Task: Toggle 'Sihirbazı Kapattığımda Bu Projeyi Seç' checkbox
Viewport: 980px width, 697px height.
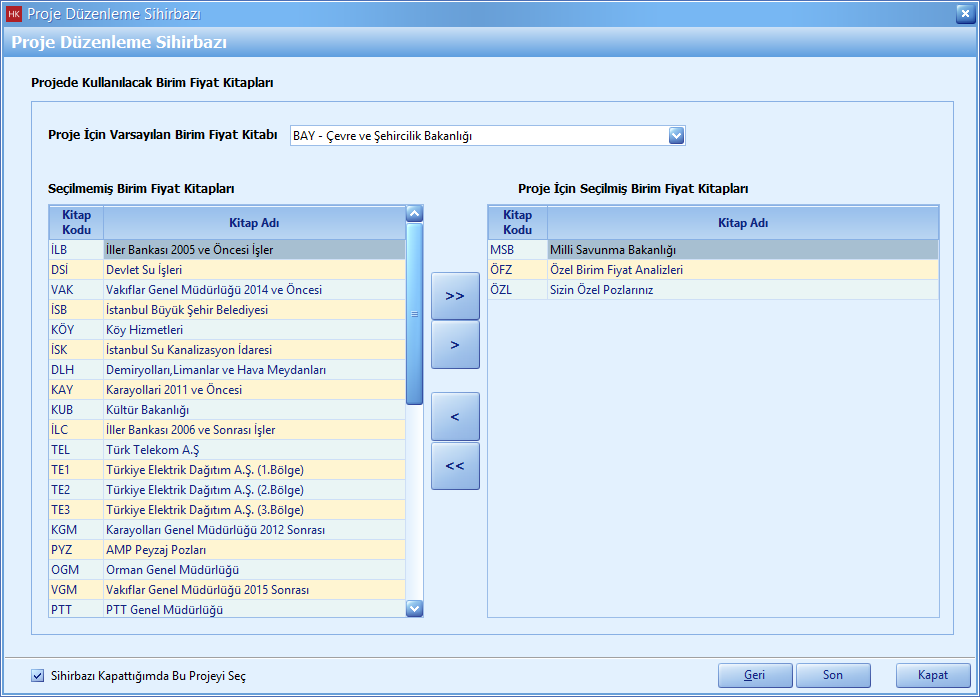Action: (x=38, y=675)
